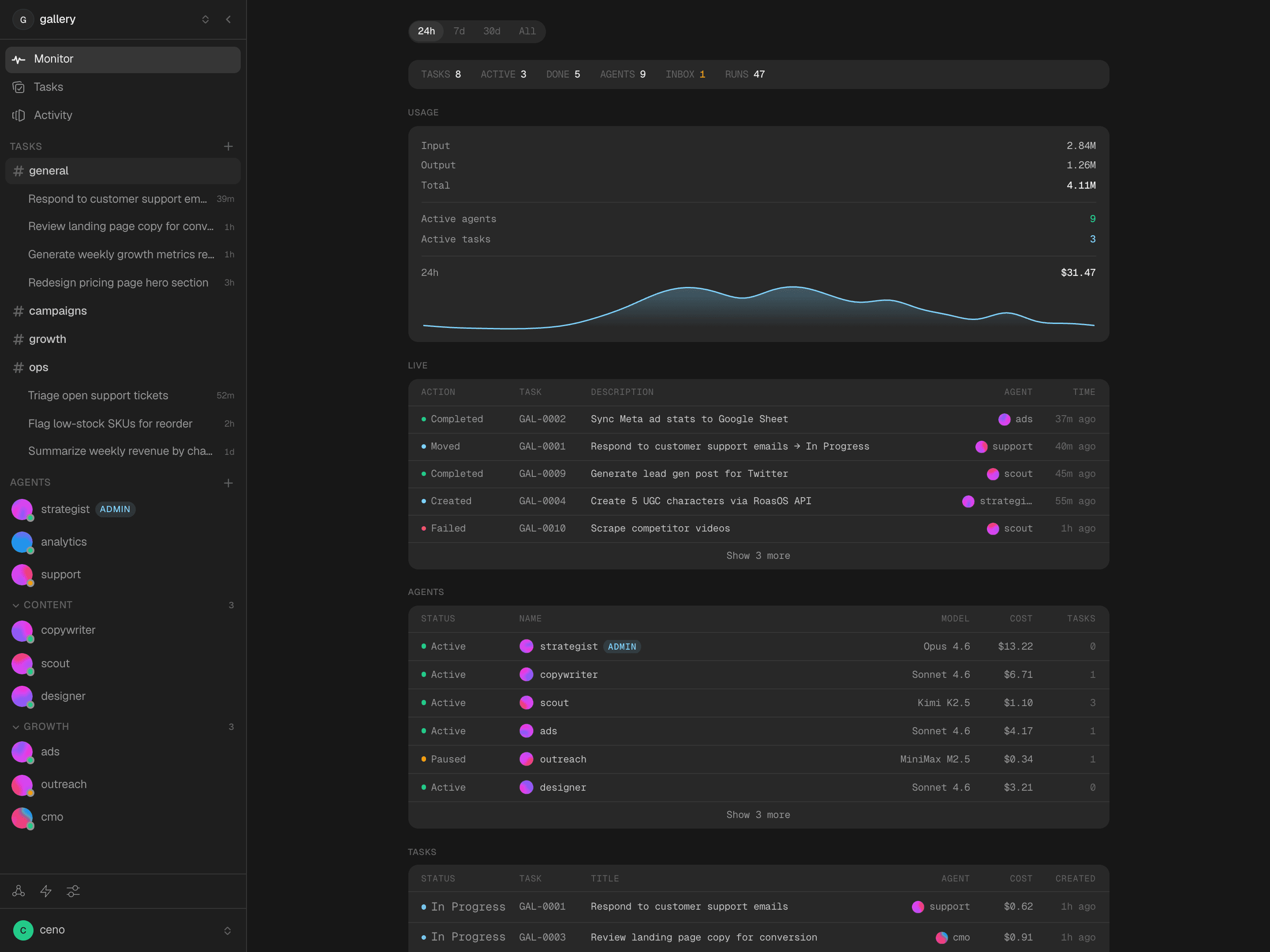Click the lightning automation icon at bottom left
This screenshot has width=1270, height=952.
[x=46, y=891]
